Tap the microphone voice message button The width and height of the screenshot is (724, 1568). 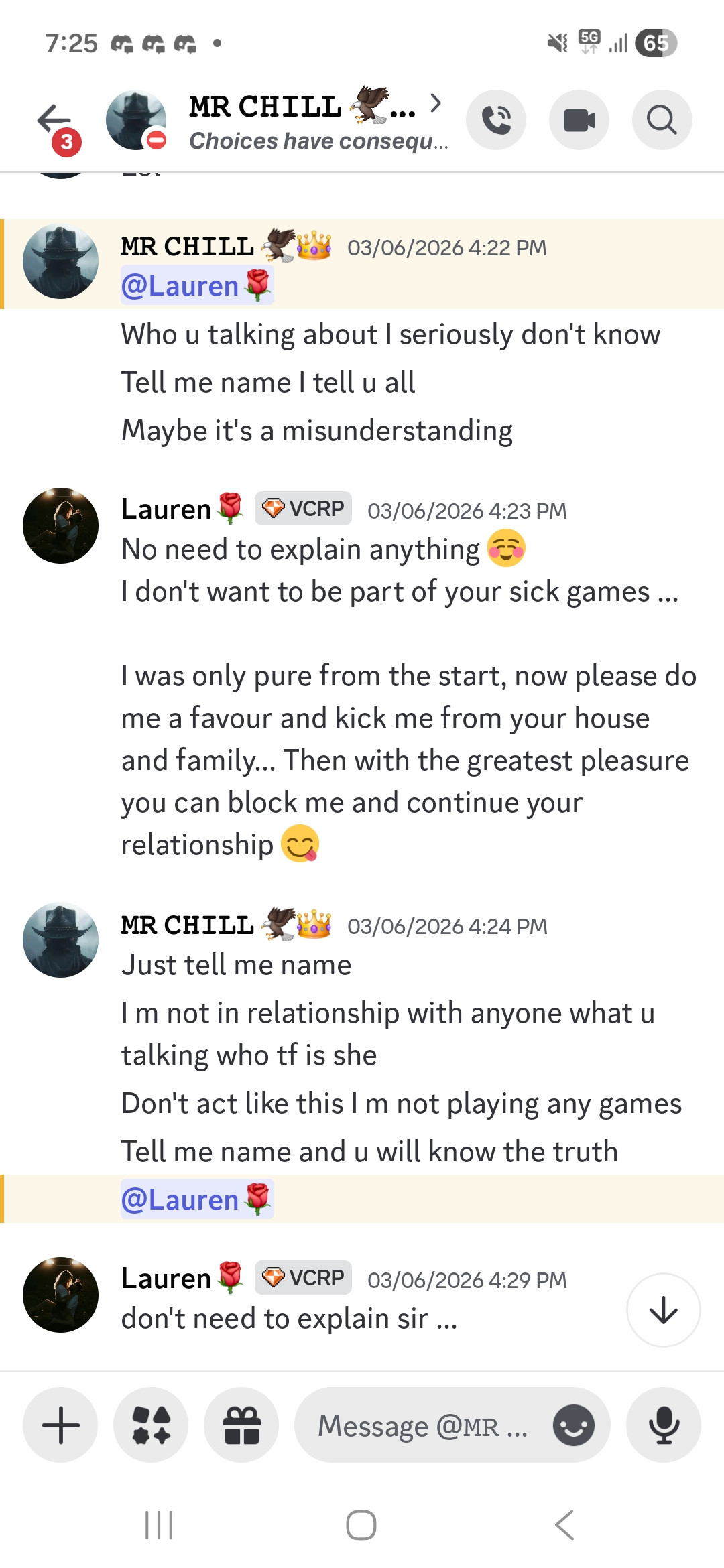[x=664, y=1425]
